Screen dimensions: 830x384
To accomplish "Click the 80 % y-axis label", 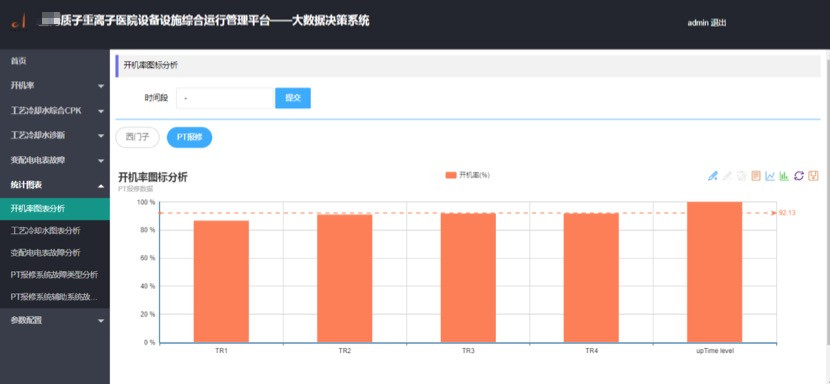I will tap(147, 230).
